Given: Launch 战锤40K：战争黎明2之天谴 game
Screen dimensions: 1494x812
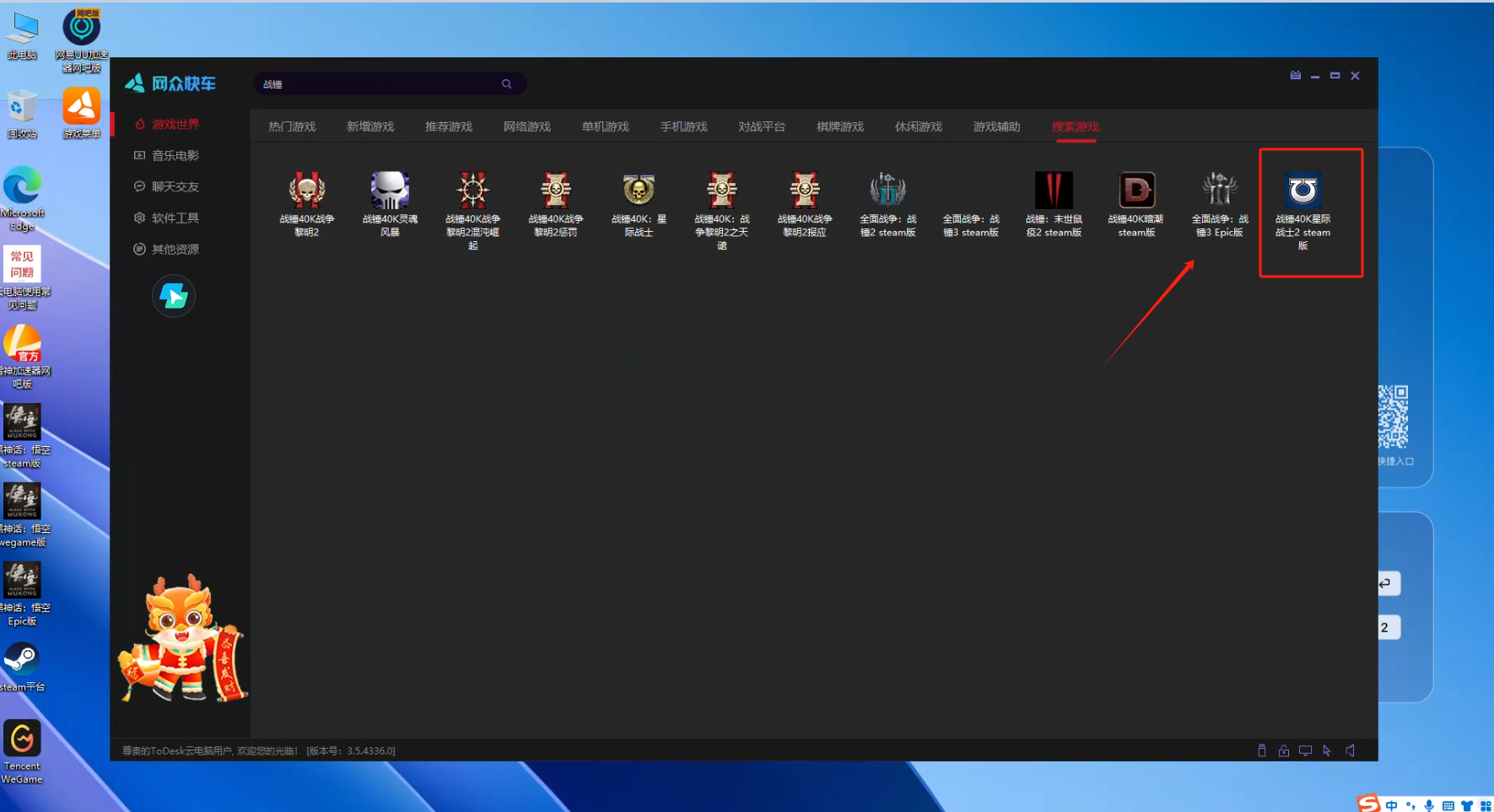Looking at the screenshot, I should 722,191.
